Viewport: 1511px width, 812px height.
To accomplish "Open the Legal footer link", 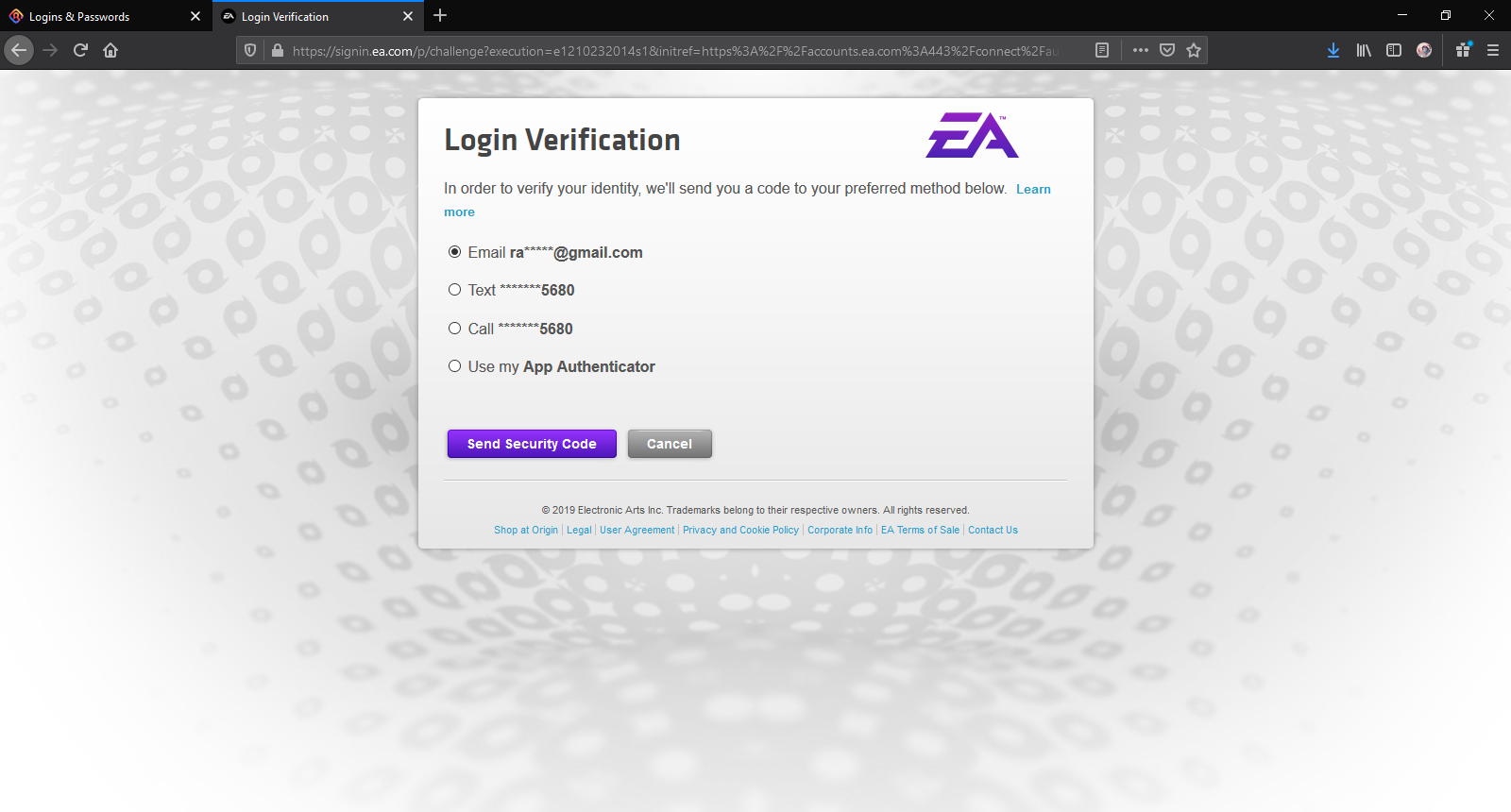I will tap(579, 530).
